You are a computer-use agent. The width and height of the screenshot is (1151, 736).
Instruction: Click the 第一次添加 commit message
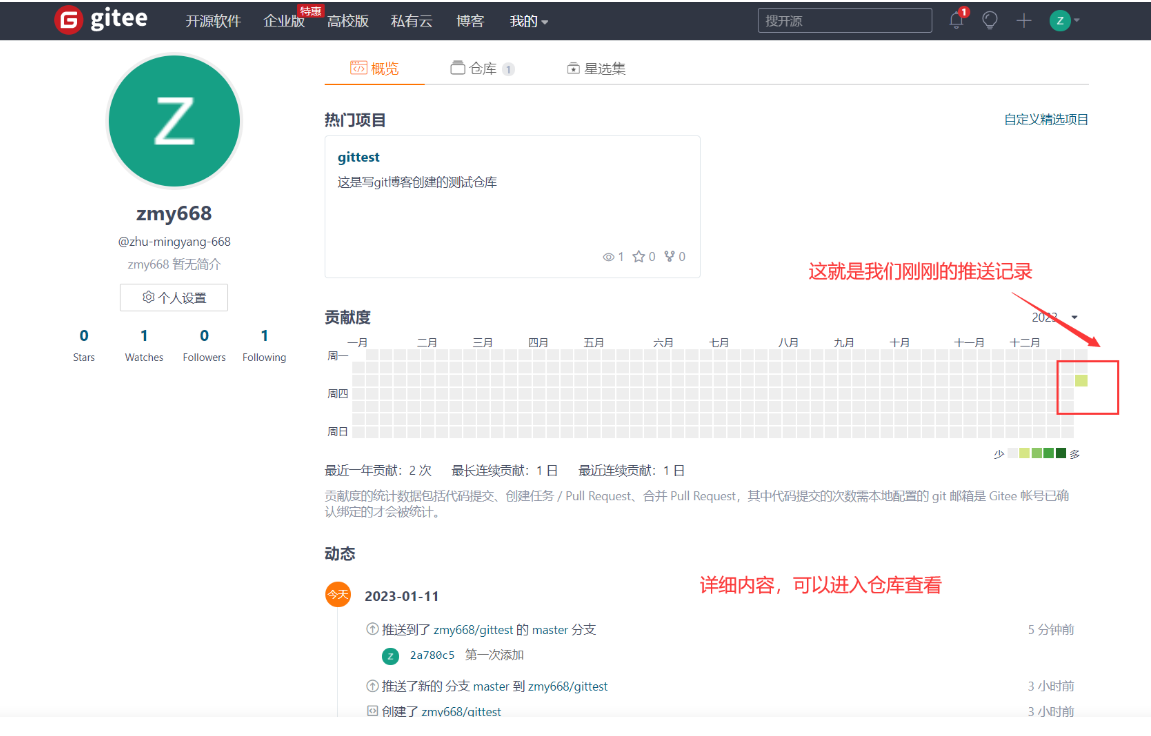[494, 655]
